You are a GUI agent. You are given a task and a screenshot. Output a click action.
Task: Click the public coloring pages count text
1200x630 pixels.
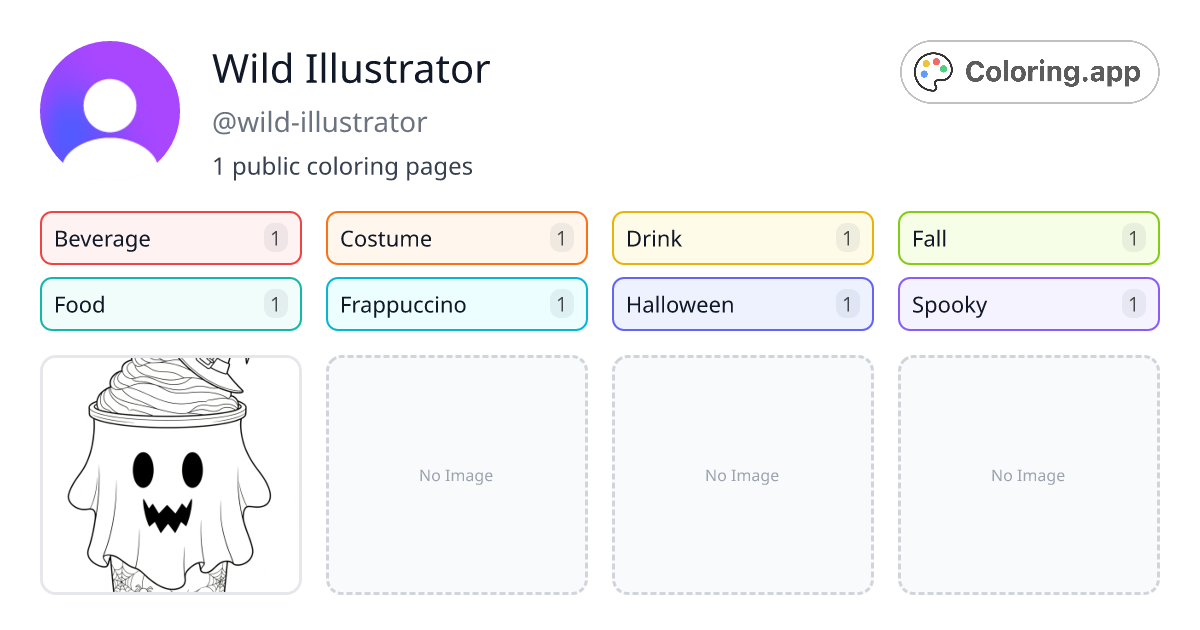[x=342, y=166]
